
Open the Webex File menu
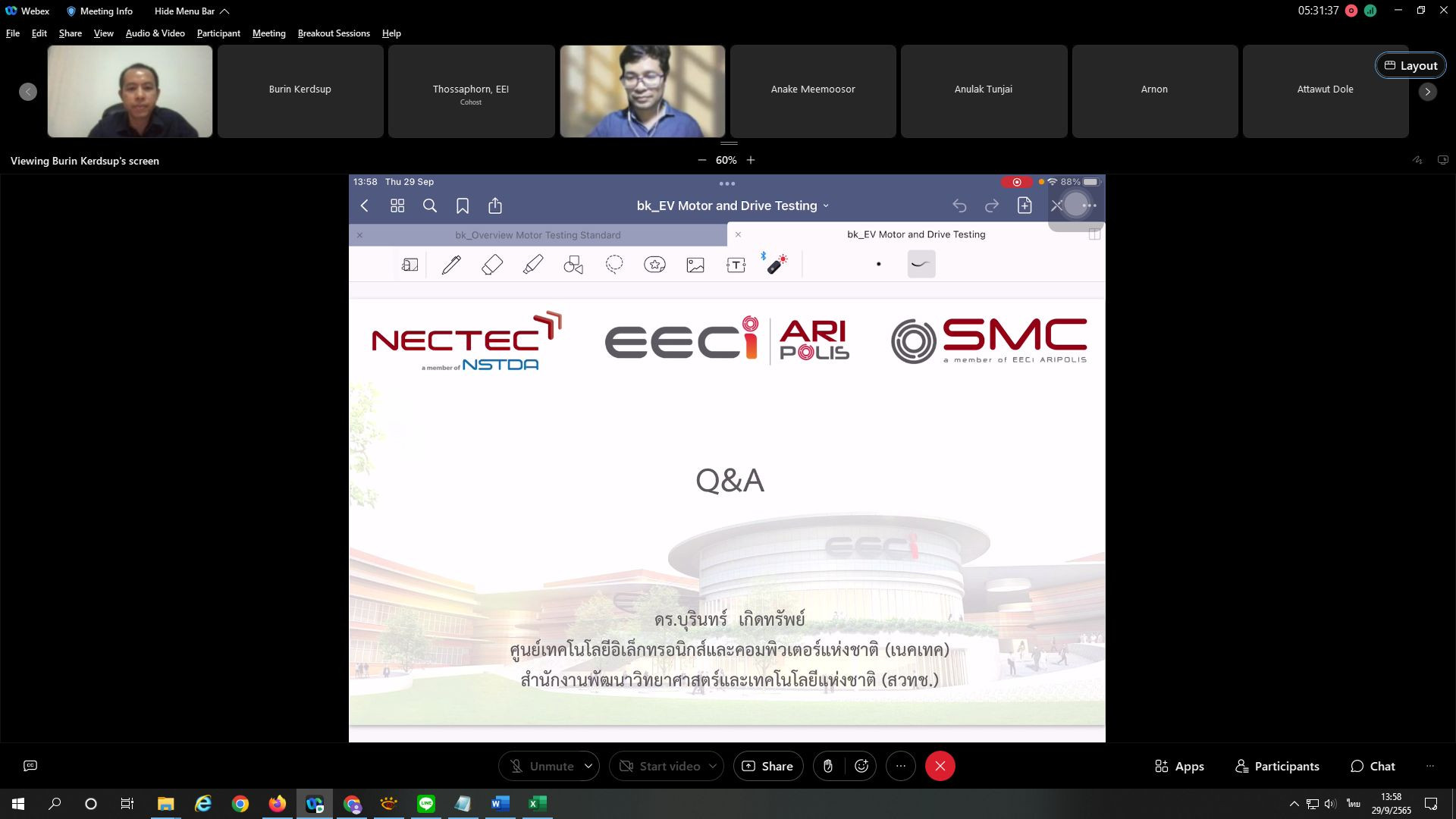coord(13,33)
